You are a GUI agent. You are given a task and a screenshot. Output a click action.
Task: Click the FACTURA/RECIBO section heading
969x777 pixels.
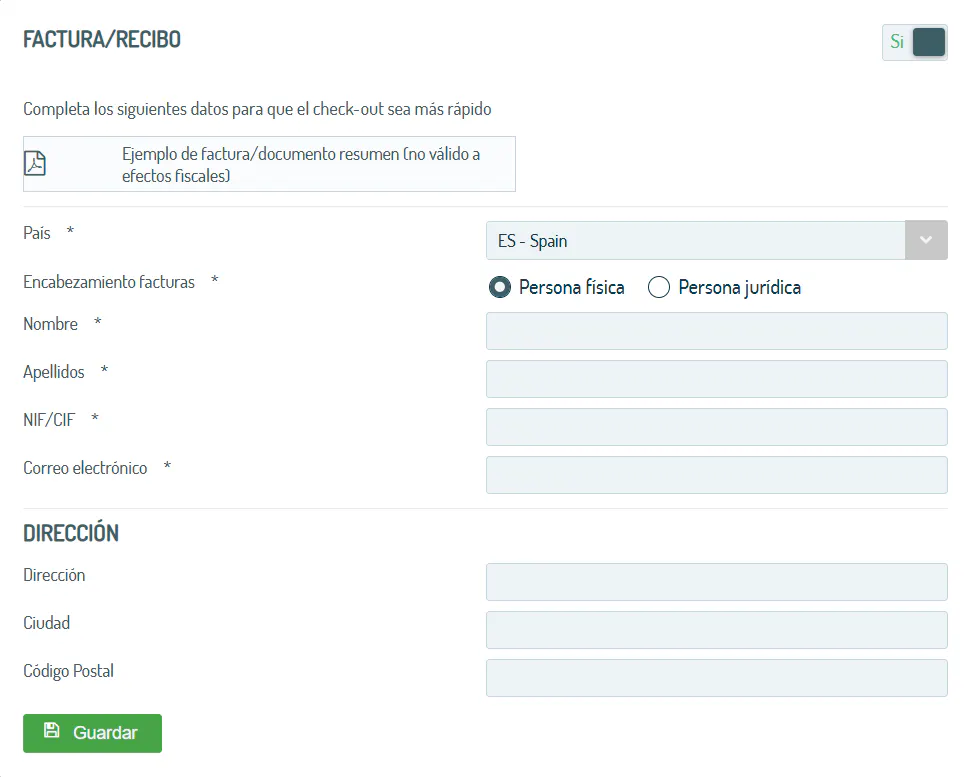tap(102, 40)
